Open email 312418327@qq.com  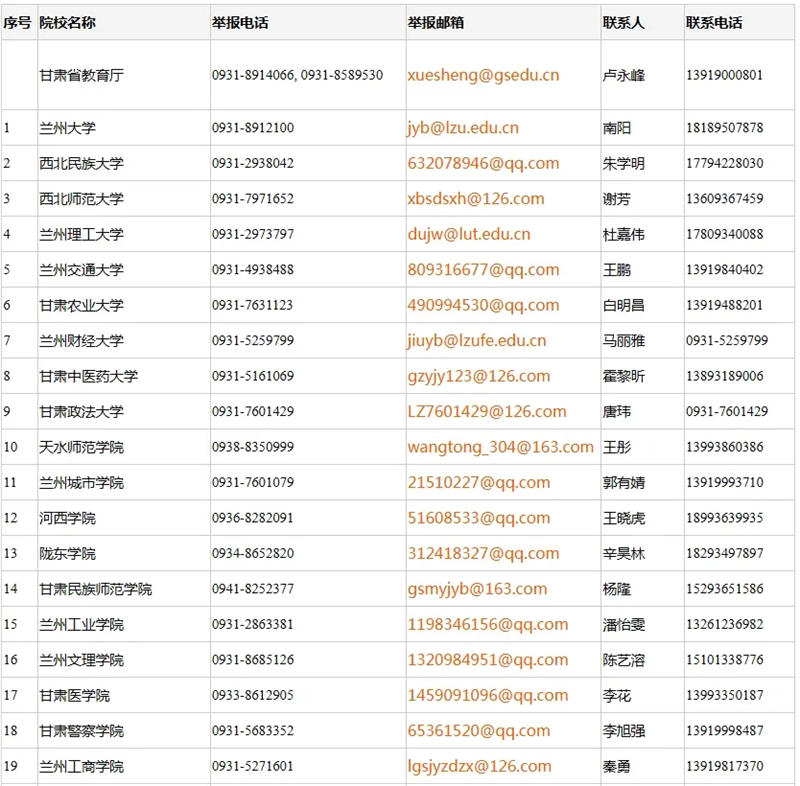coord(483,553)
